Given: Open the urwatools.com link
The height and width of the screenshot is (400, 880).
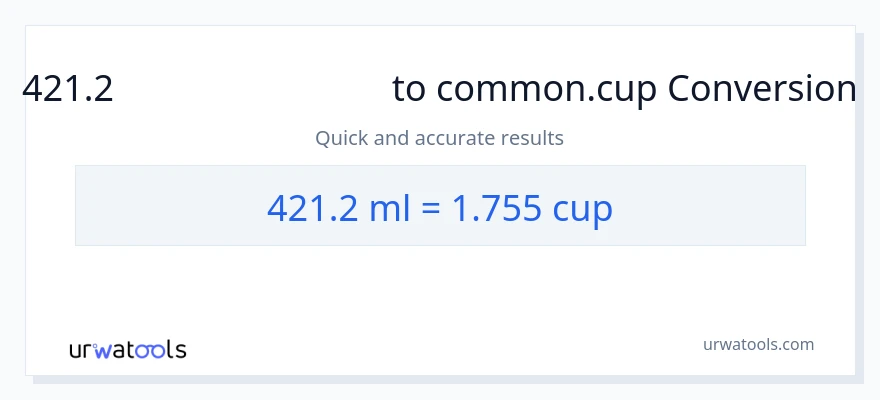Looking at the screenshot, I should click(759, 344).
